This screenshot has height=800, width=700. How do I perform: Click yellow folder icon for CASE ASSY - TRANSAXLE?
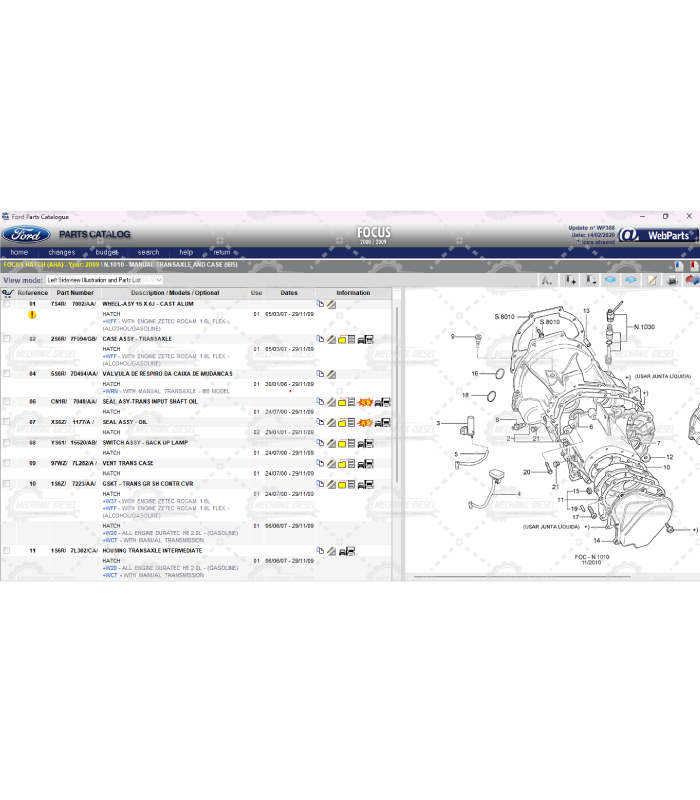coord(342,340)
